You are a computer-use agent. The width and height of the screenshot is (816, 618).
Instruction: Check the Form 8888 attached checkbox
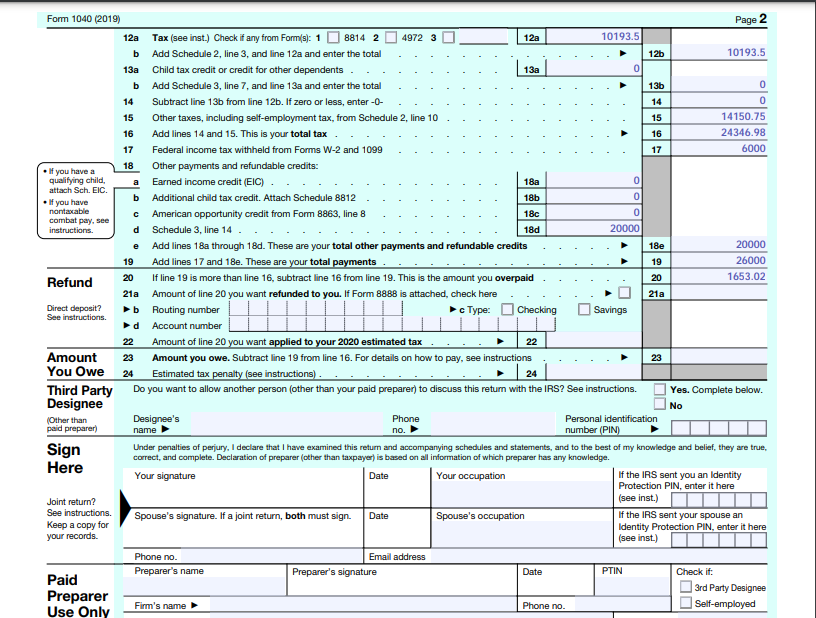click(x=624, y=293)
